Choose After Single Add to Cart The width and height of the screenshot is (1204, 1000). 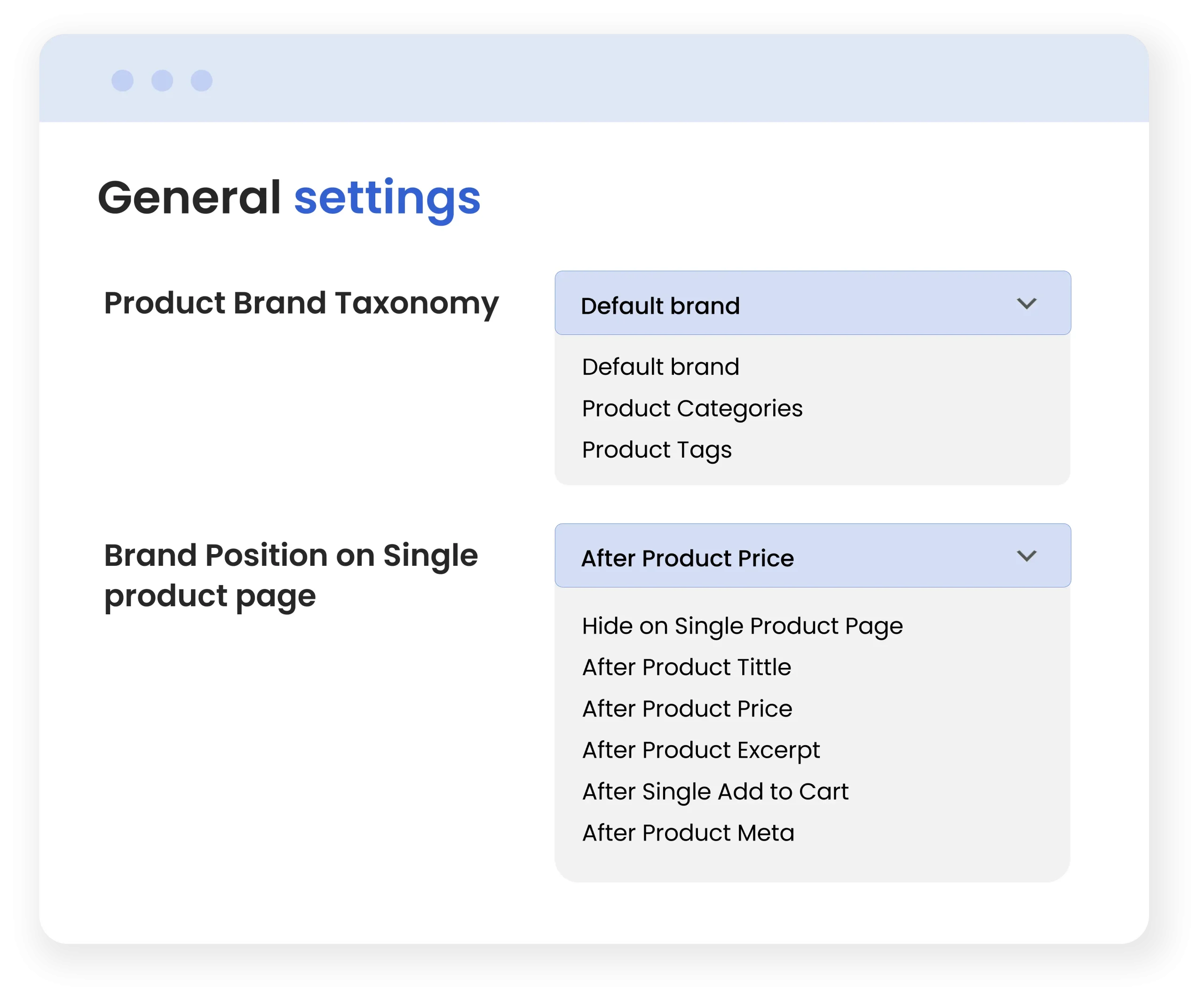pyautogui.click(x=715, y=792)
